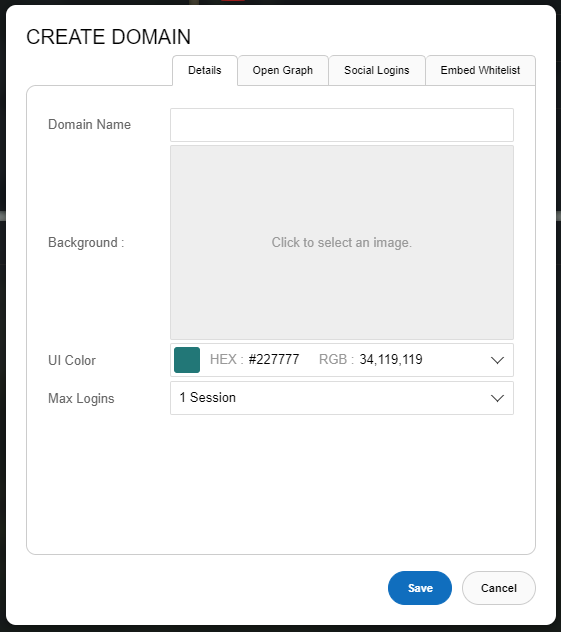Expand the UI Color picker chevron
The width and height of the screenshot is (561, 632).
497,360
